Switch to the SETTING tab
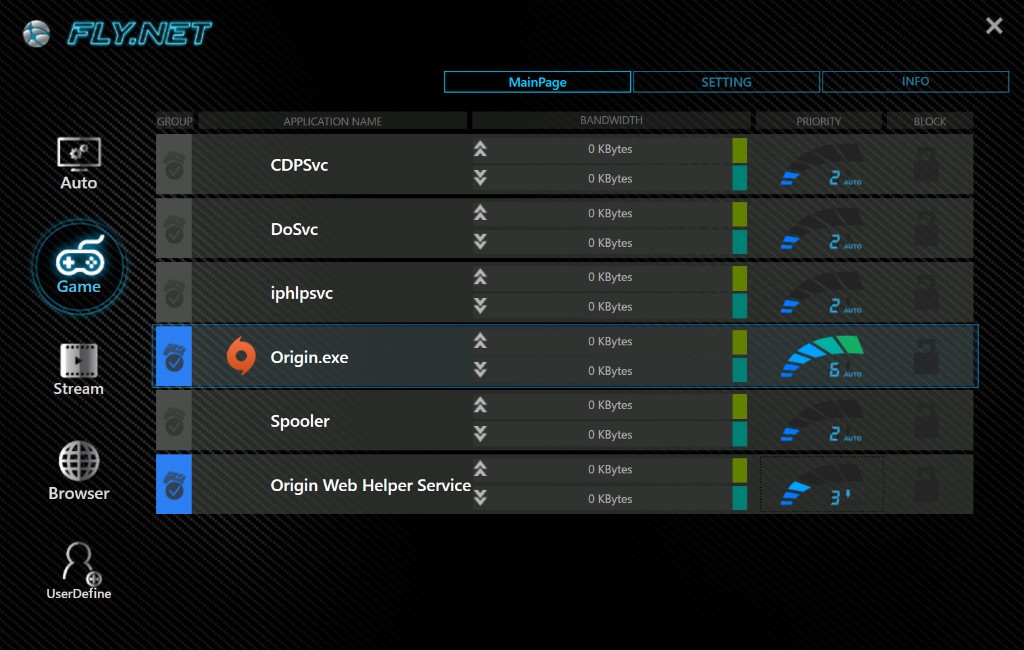This screenshot has height=650, width=1024. pyautogui.click(x=726, y=82)
